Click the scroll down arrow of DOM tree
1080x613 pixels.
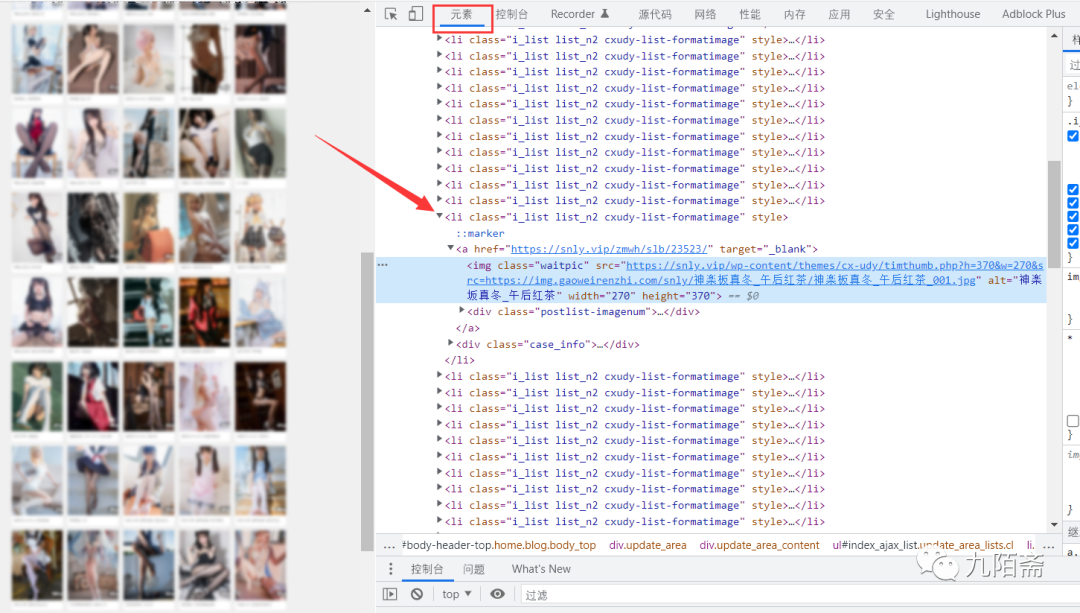pyautogui.click(x=1055, y=525)
